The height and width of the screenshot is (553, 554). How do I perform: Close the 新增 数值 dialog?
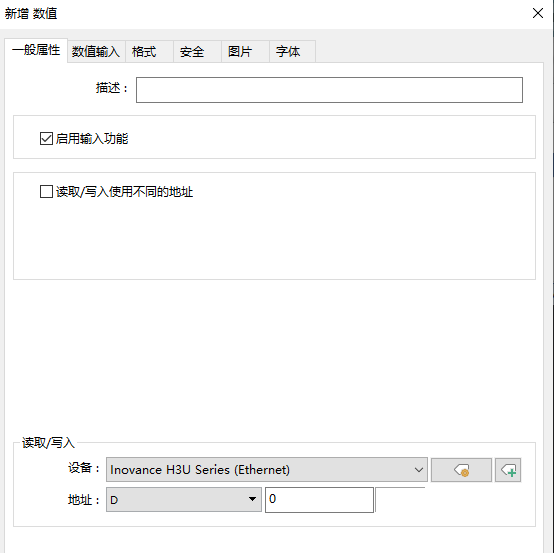pos(538,13)
